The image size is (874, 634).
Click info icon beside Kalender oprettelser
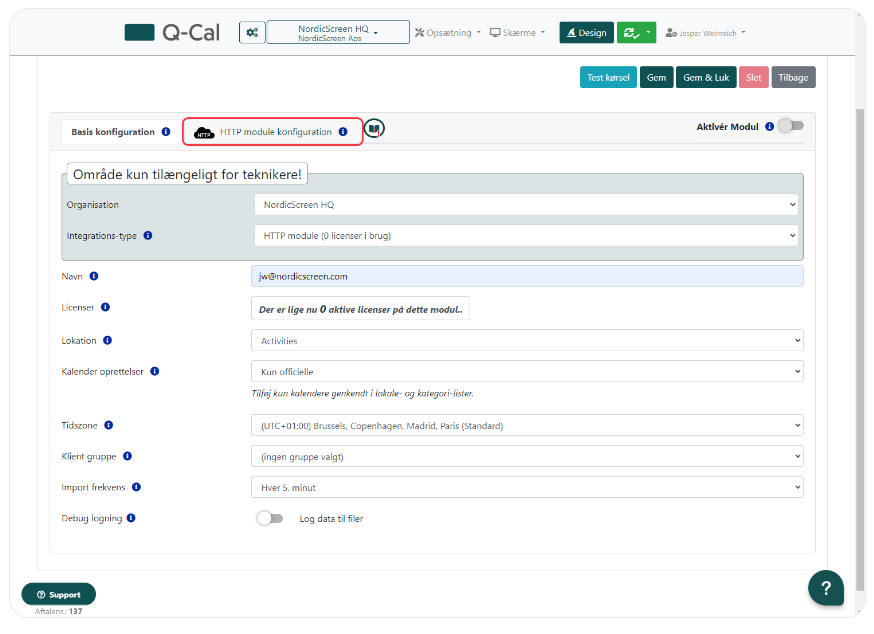[155, 371]
